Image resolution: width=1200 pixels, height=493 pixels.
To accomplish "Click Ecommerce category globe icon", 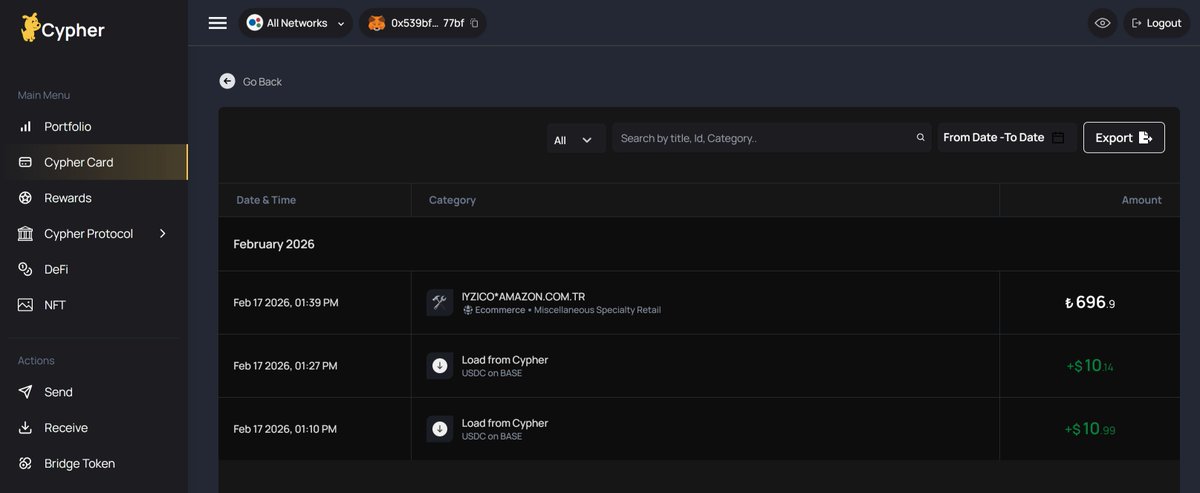I will click(467, 310).
